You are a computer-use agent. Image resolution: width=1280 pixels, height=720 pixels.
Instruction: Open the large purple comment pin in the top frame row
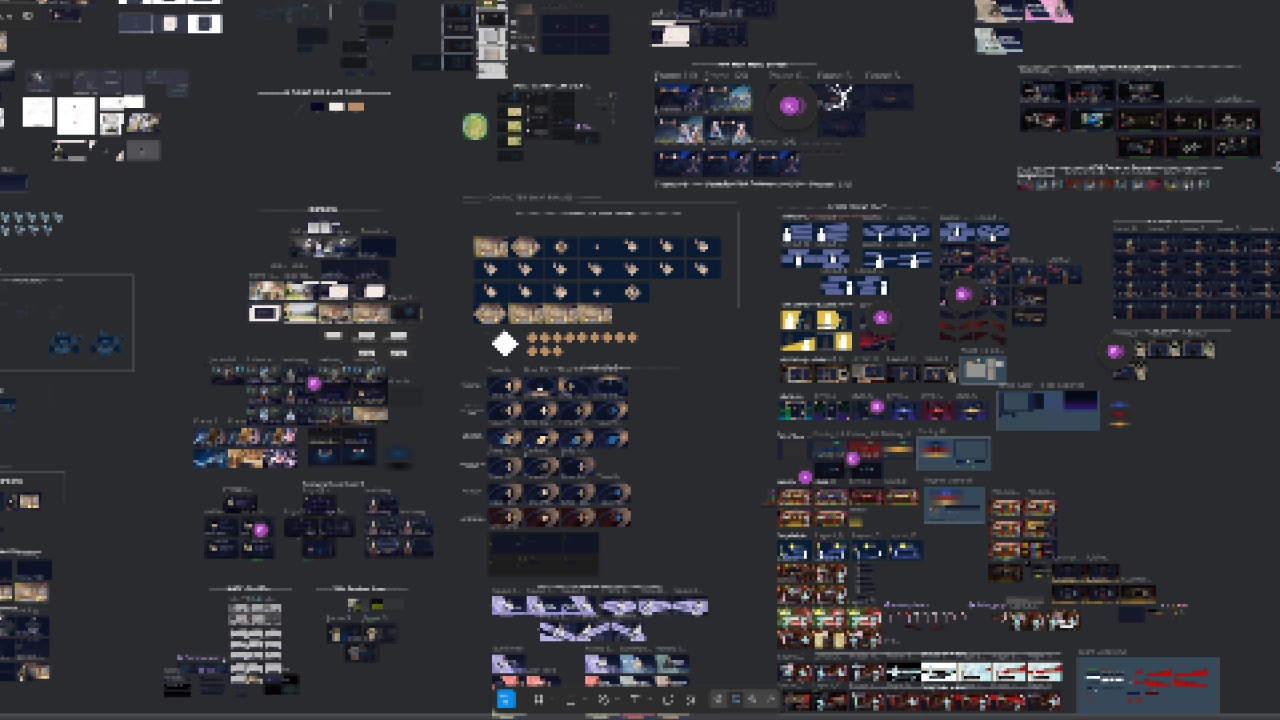791,106
